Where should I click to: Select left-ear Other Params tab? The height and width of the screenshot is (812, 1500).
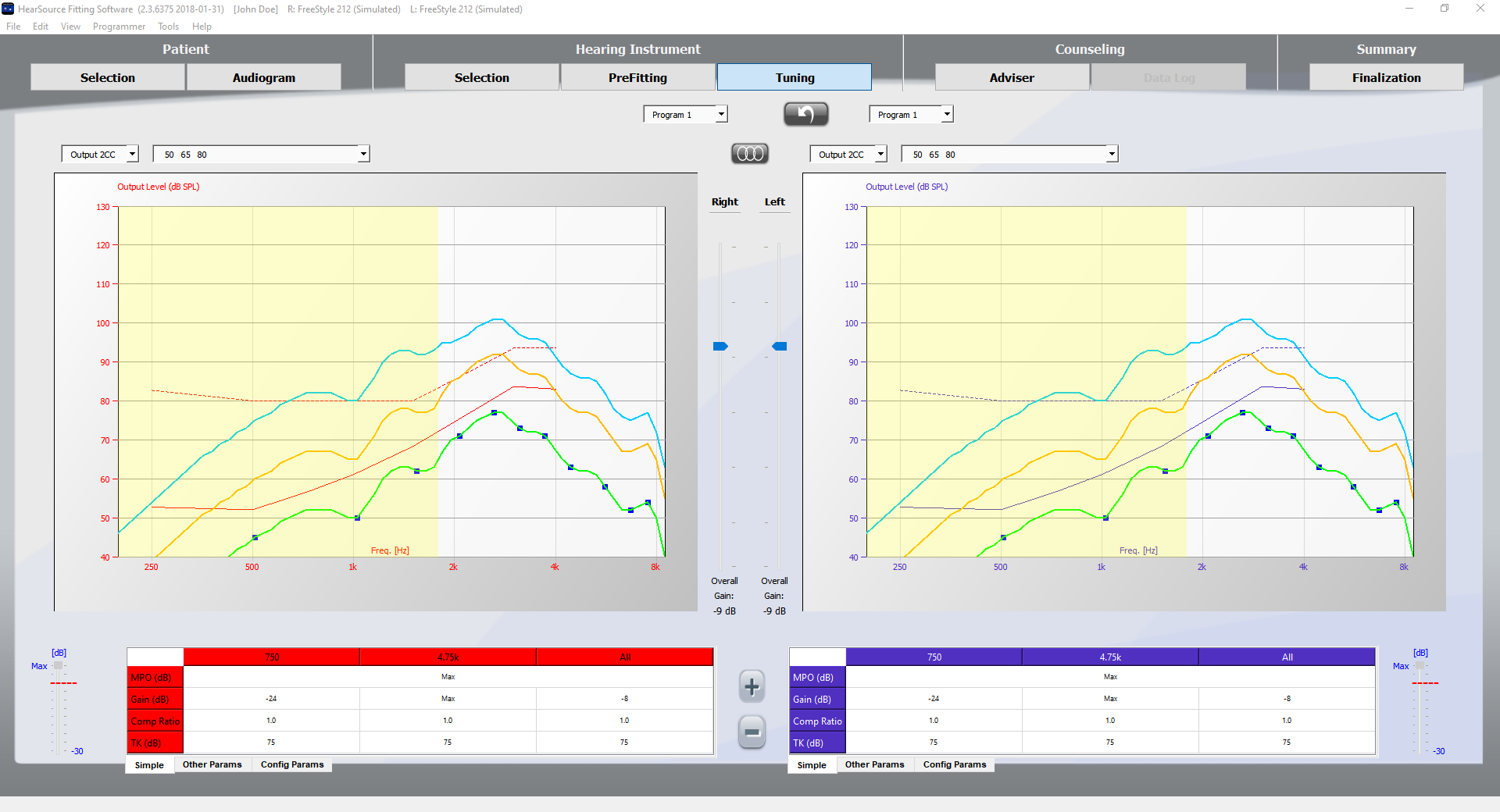[x=875, y=764]
